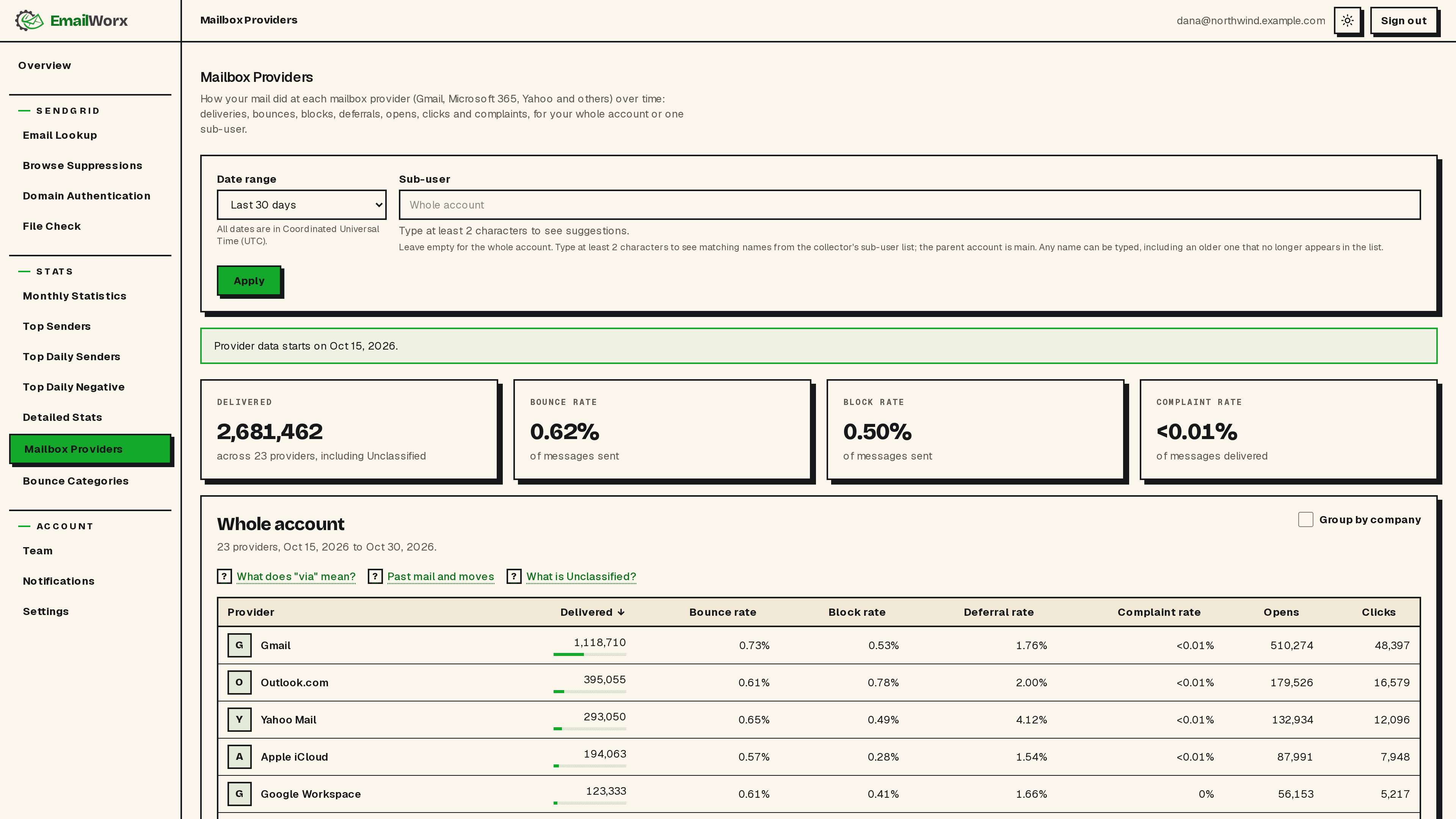1456x819 pixels.
Task: Click the Gmail delivered progress bar
Action: 590,654
